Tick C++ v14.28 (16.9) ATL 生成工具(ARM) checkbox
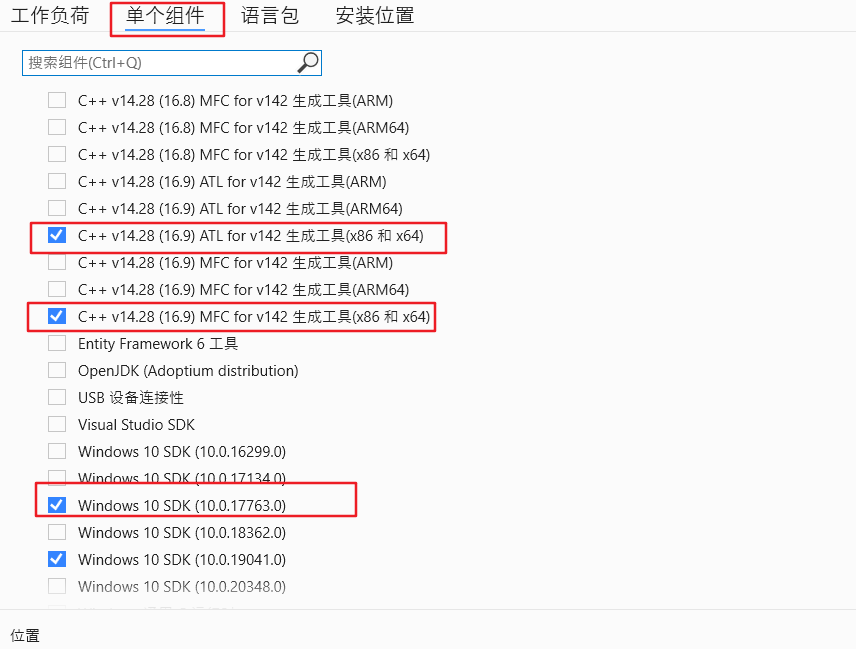856x649 pixels. point(57,181)
